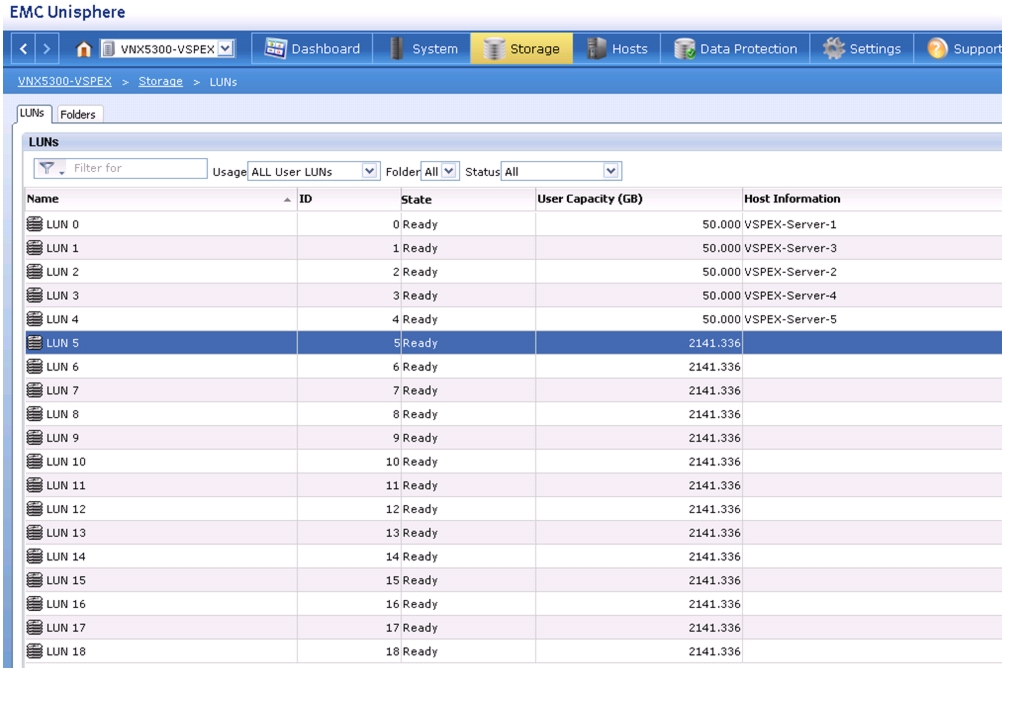
Task: Select the LUN 3 name text
Action: pyautogui.click(x=63, y=296)
